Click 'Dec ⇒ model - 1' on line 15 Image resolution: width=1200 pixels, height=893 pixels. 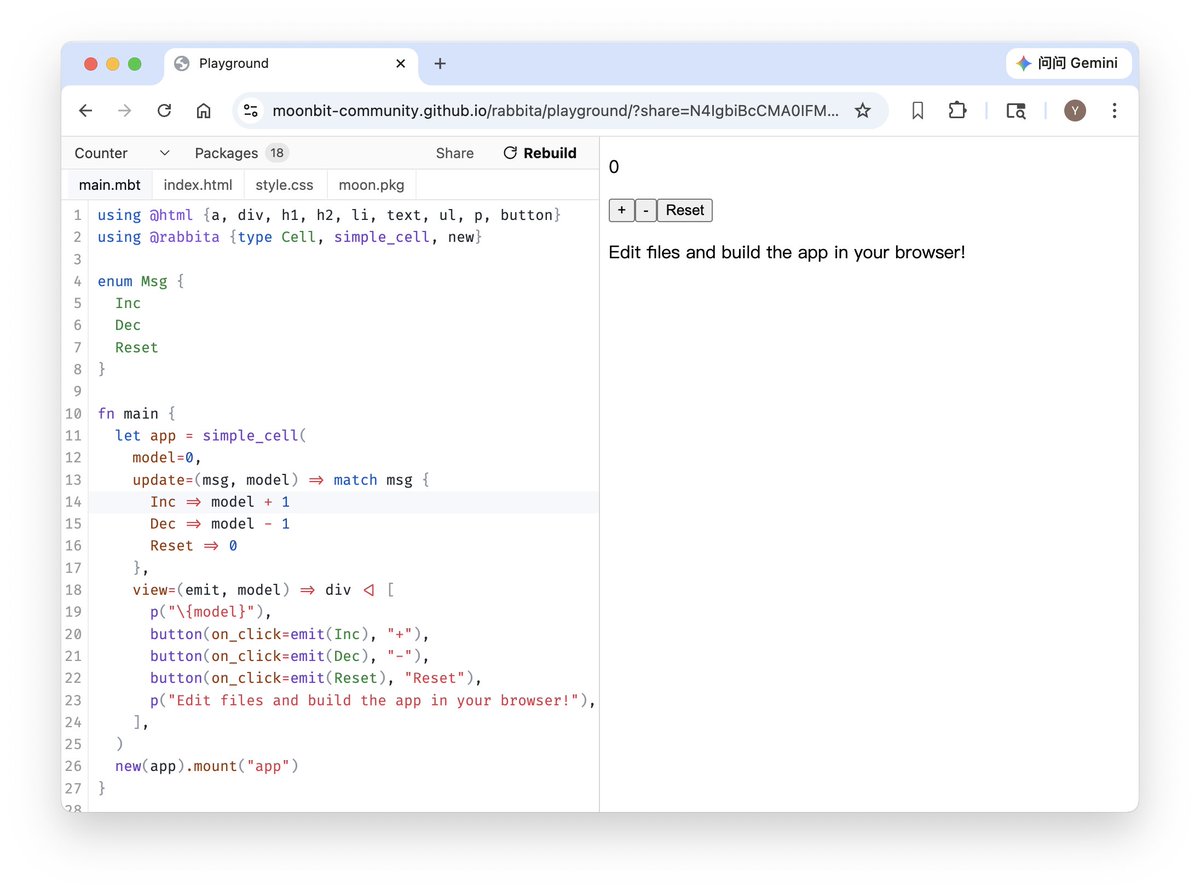[220, 524]
